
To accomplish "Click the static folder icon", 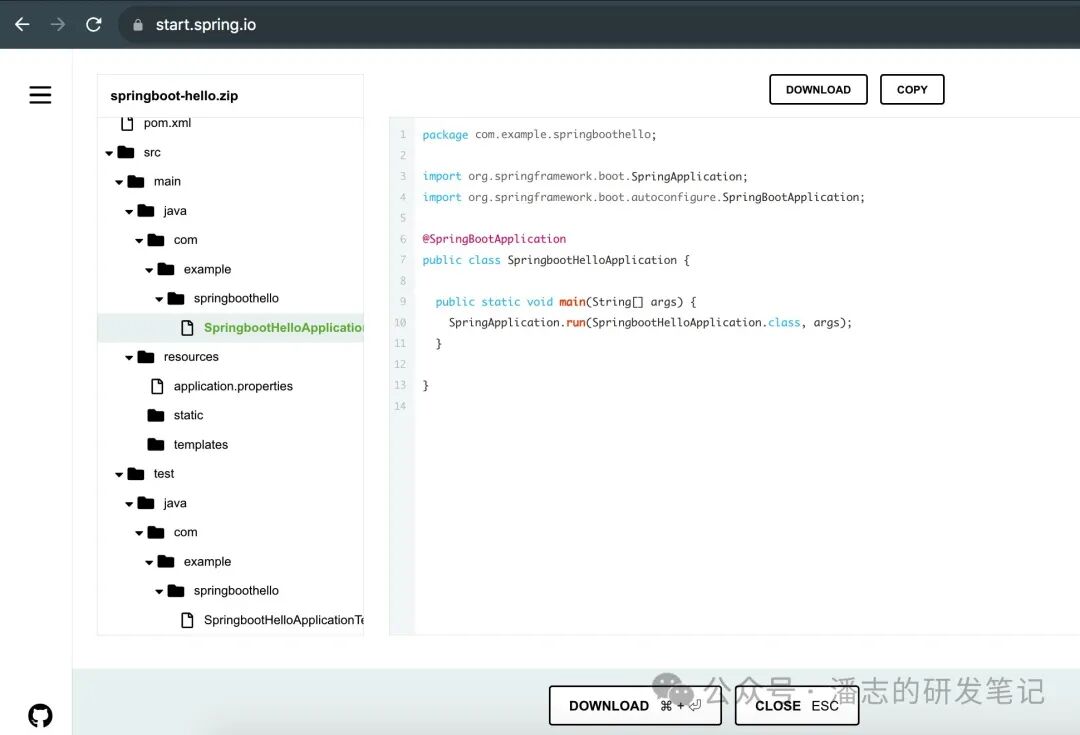I will click(x=156, y=415).
